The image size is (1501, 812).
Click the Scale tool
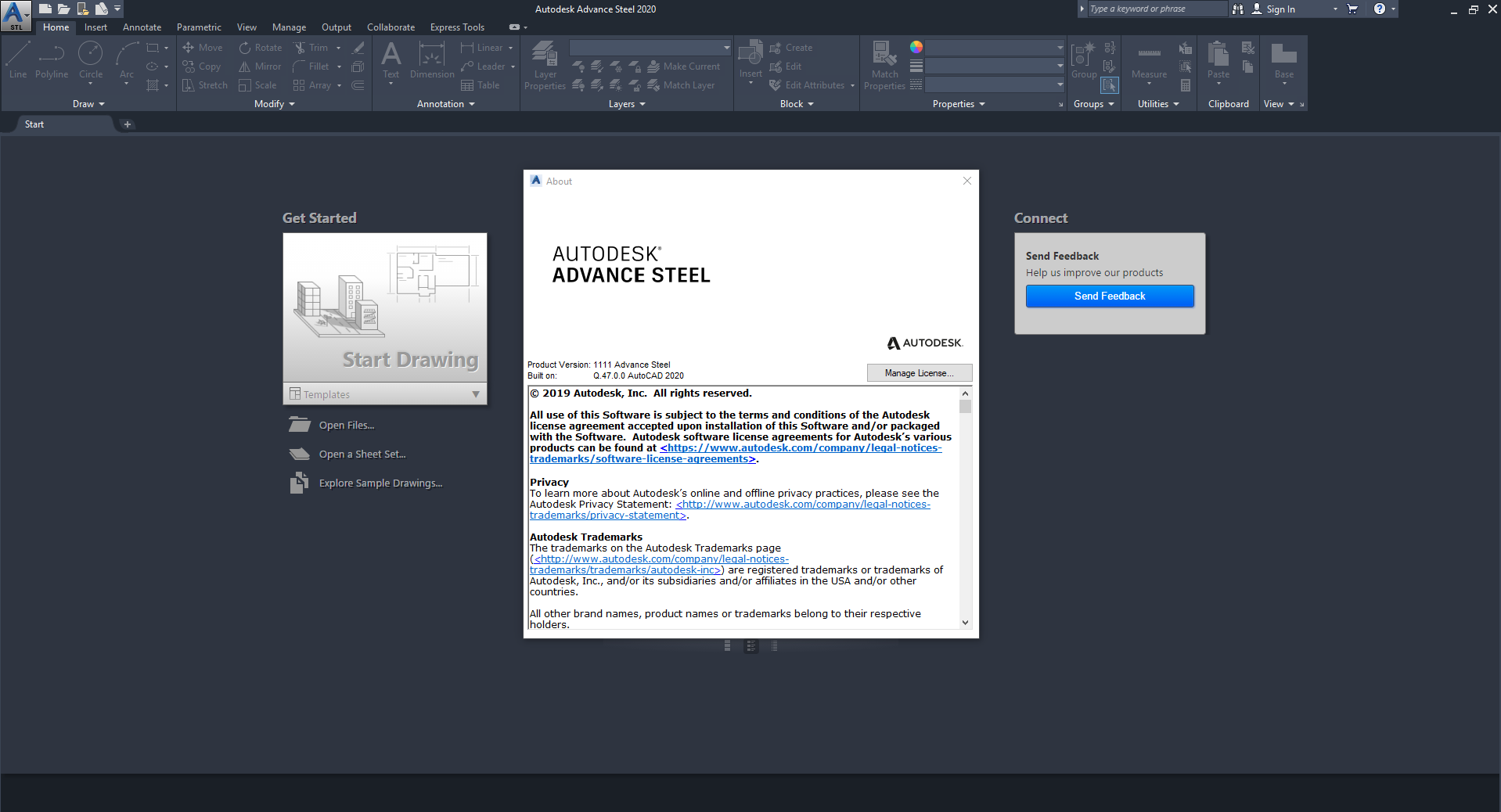coord(257,85)
